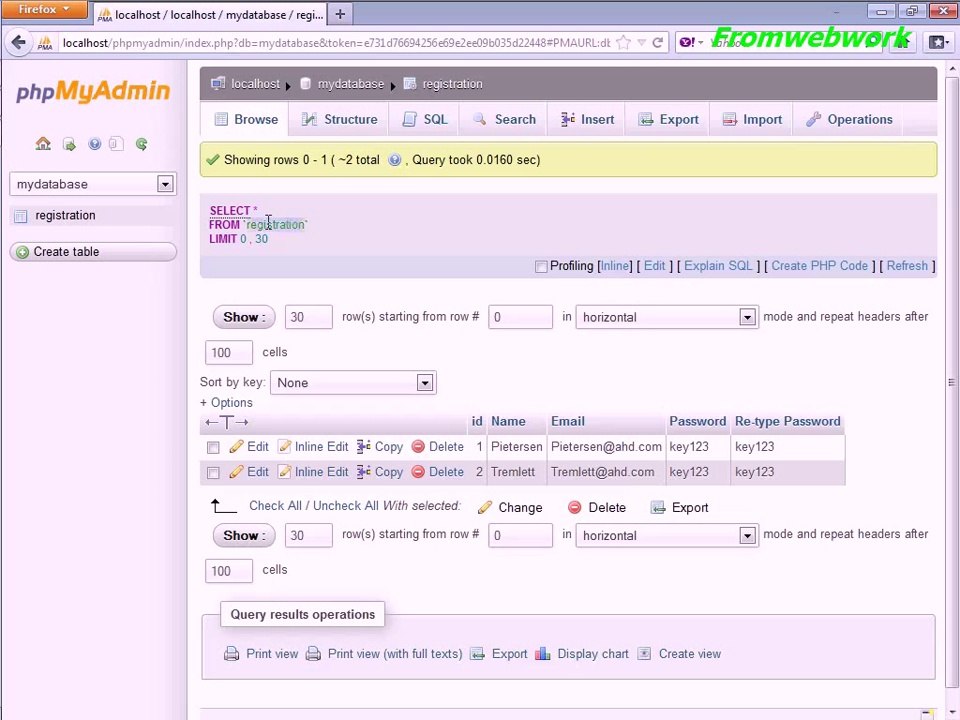Click printer icon for Print view with full texts

(x=313, y=654)
